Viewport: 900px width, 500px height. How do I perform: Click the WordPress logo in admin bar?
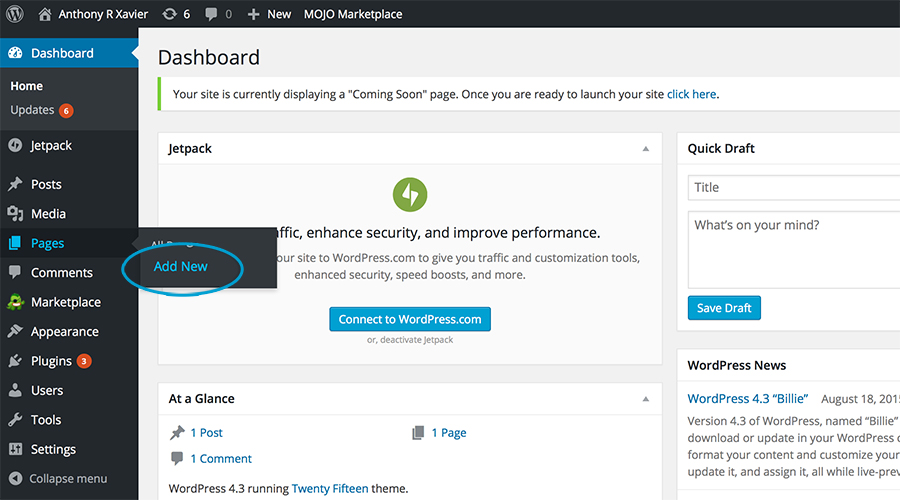[15, 14]
